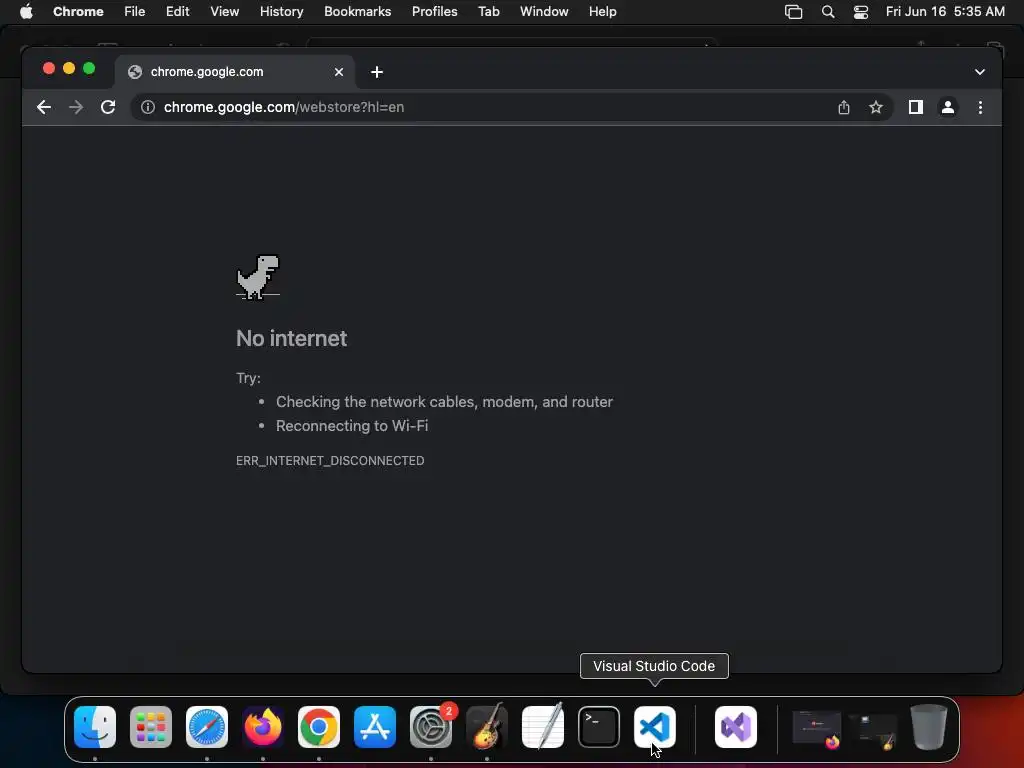This screenshot has height=768, width=1024.
Task: Toggle the Chrome side panel icon
Action: point(916,107)
